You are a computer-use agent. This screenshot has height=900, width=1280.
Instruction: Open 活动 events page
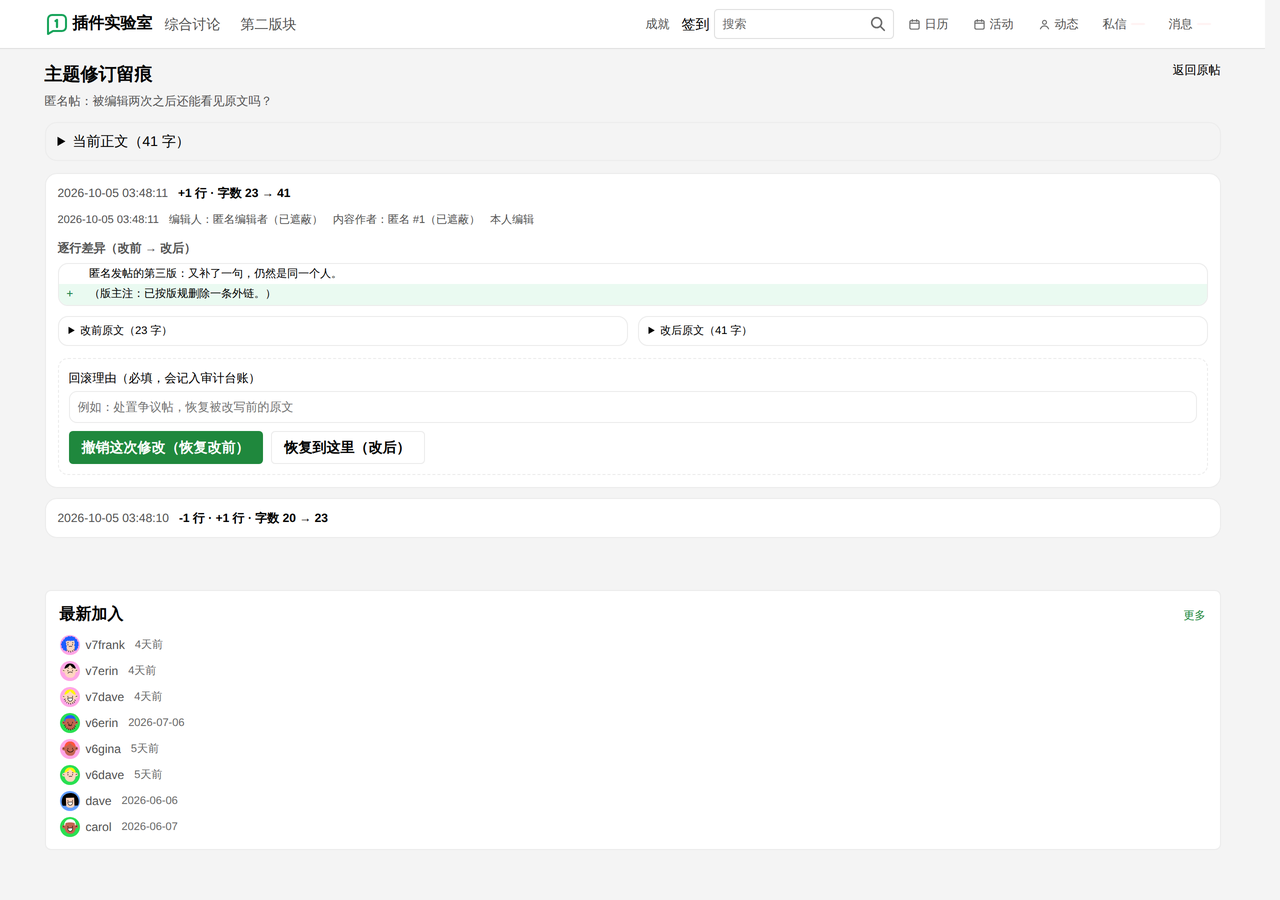click(x=994, y=24)
